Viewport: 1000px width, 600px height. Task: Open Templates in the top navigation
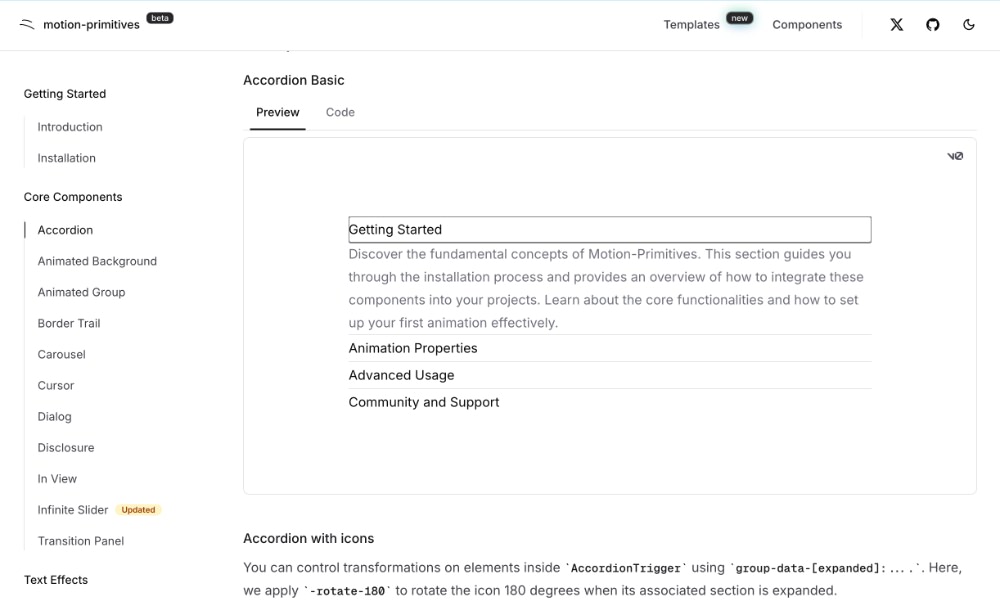pyautogui.click(x=691, y=24)
